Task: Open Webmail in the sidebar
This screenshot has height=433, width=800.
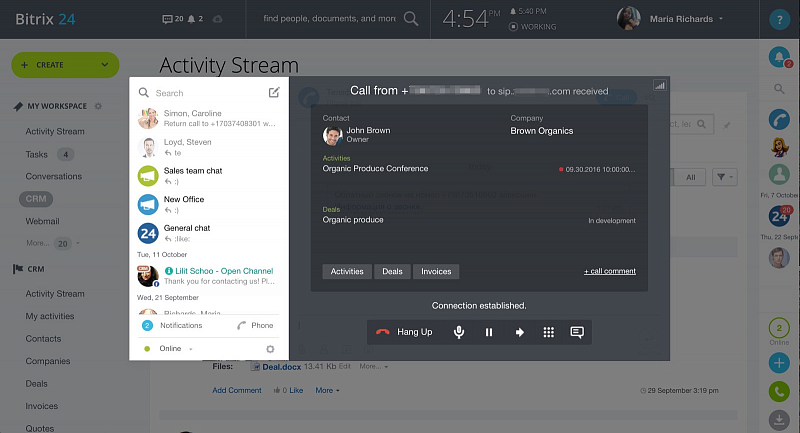Action: [x=42, y=221]
